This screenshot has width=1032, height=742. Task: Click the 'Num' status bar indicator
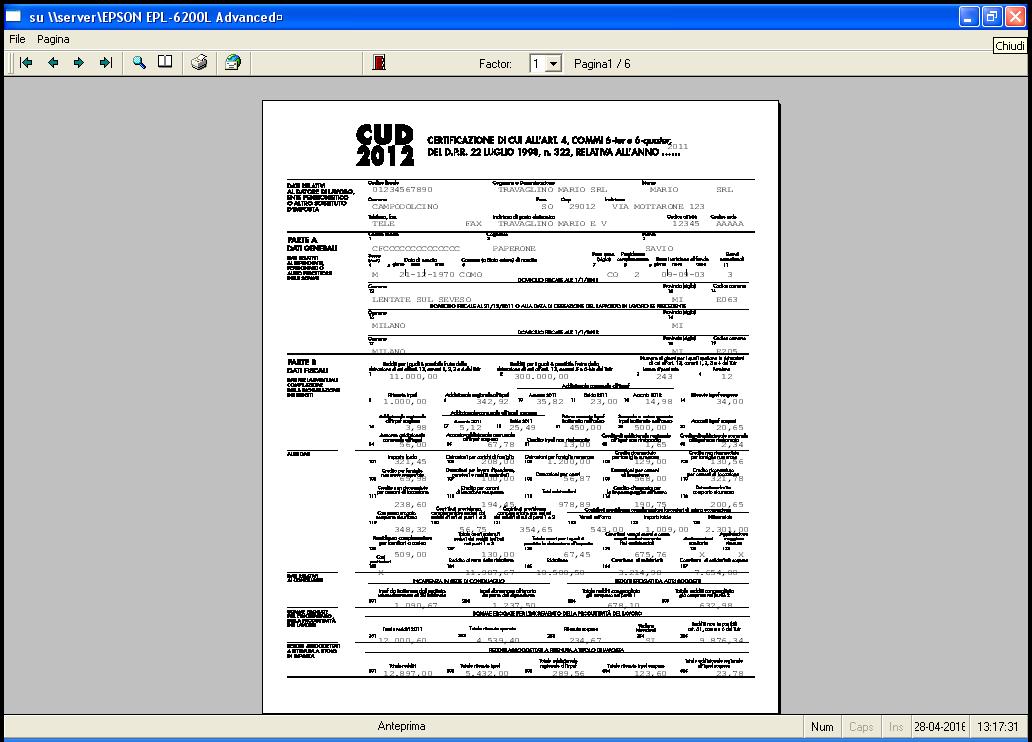[x=822, y=727]
